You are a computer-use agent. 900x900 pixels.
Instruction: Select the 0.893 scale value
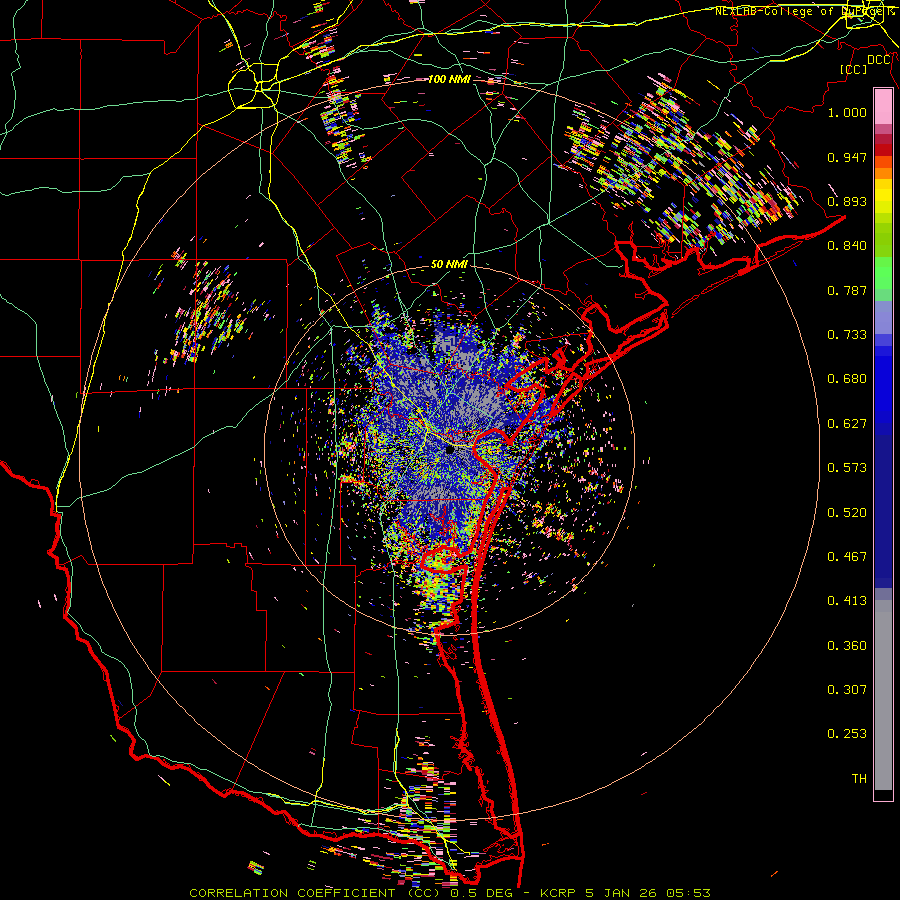847,201
